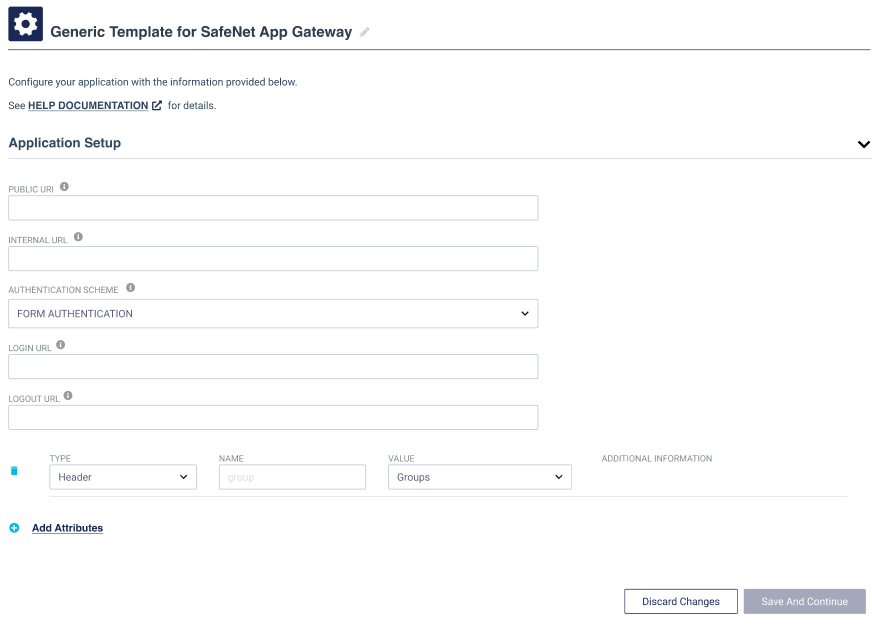Click the Public URI info icon
The image size is (872, 626).
click(x=65, y=187)
